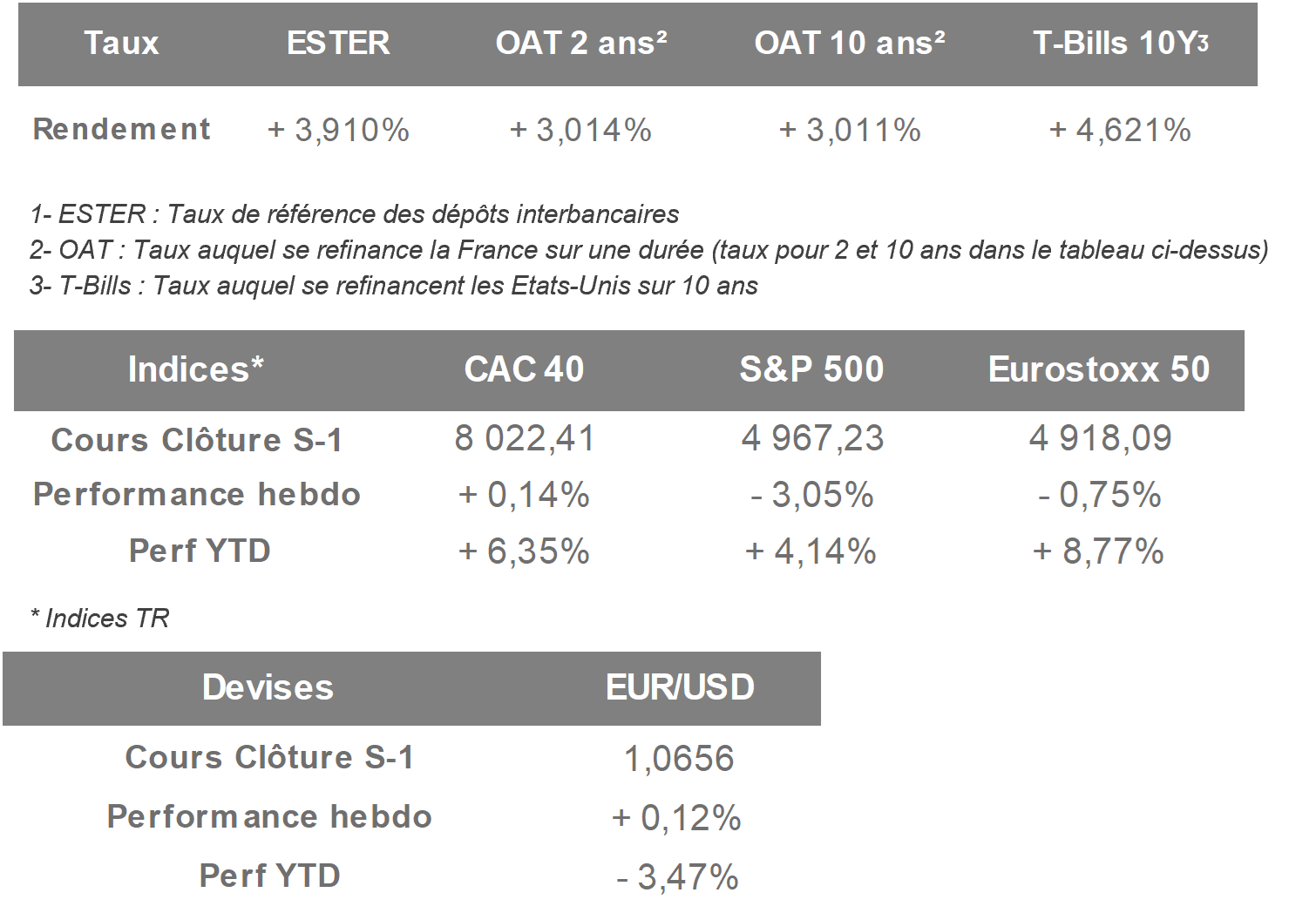Select the OAT 2 ans header

click(580, 43)
